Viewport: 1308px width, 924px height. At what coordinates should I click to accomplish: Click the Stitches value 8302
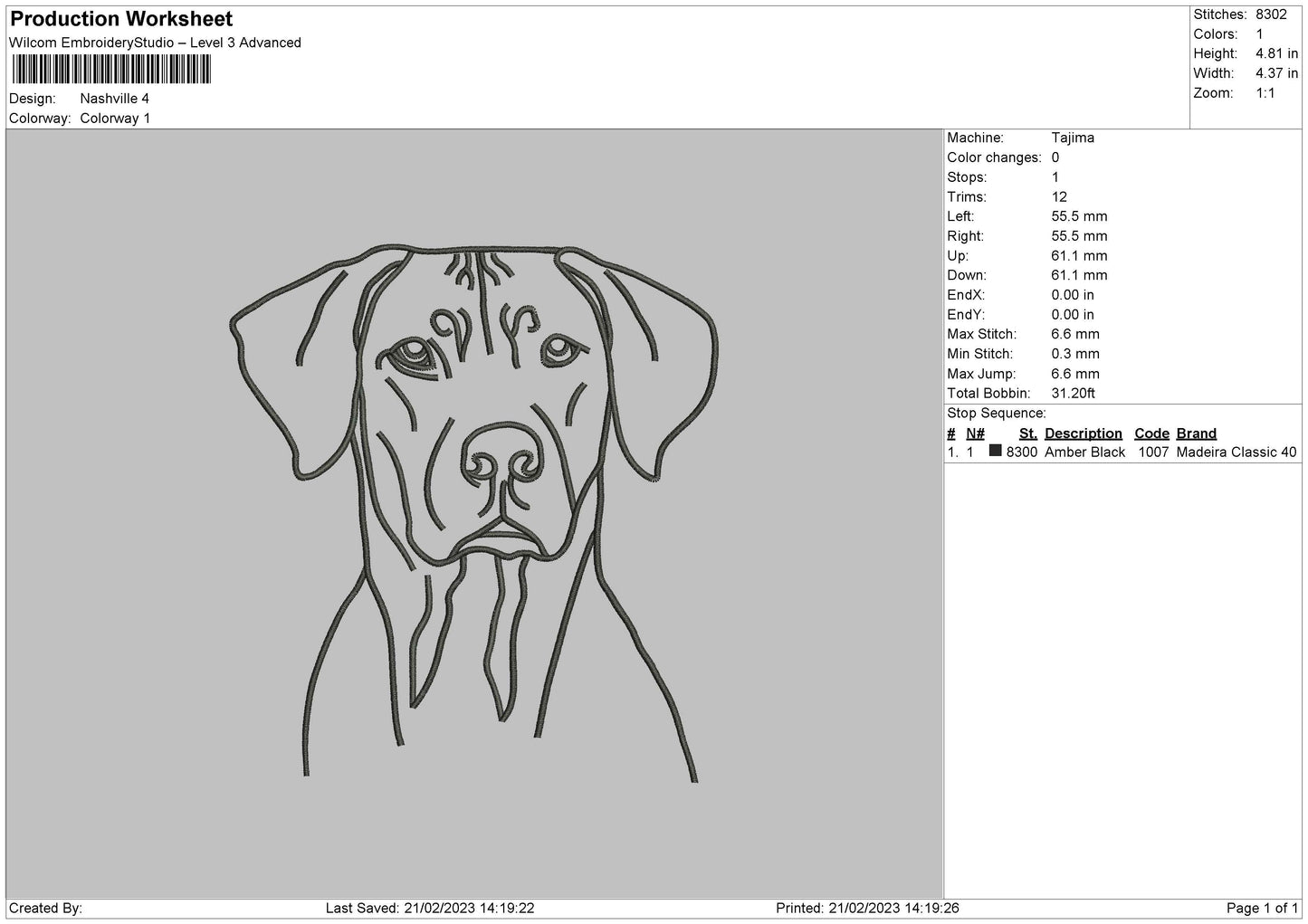click(1271, 14)
